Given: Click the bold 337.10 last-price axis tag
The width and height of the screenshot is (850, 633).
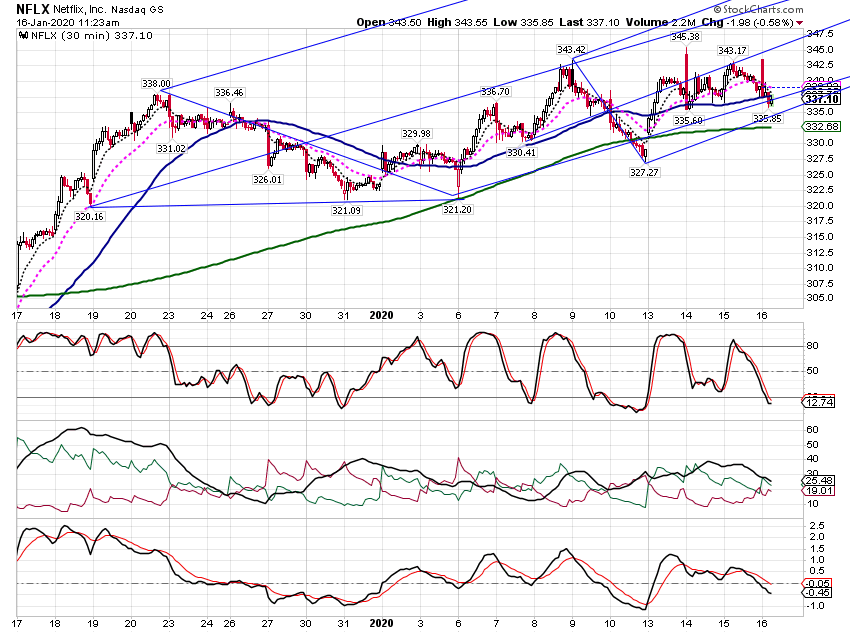Looking at the screenshot, I should pyautogui.click(x=822, y=99).
